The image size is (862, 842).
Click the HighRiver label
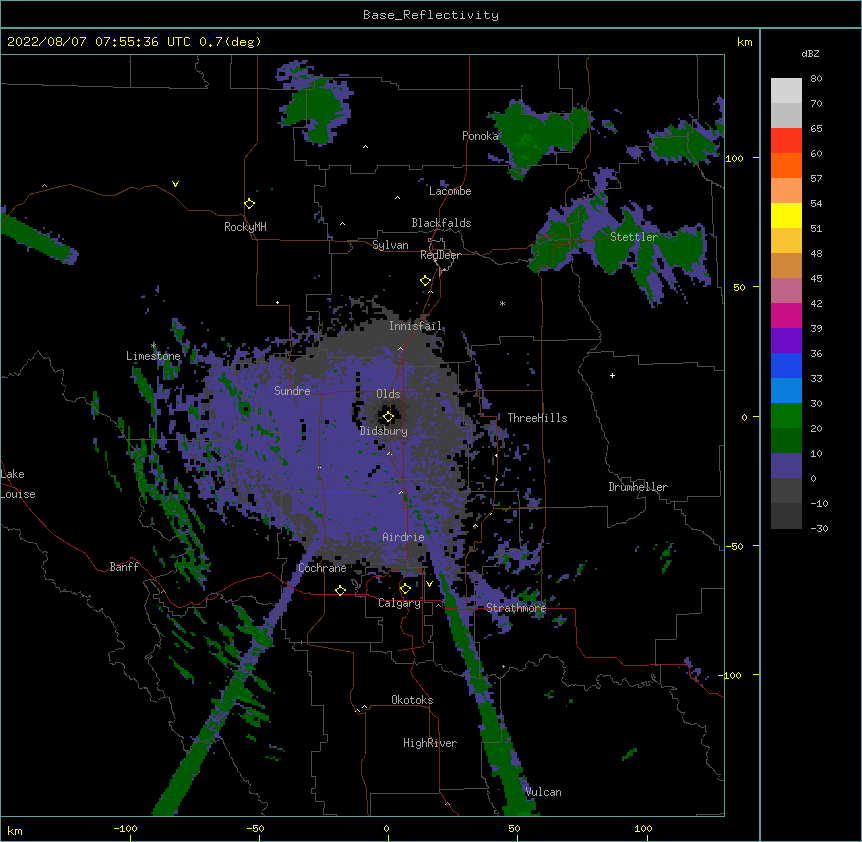(x=430, y=743)
